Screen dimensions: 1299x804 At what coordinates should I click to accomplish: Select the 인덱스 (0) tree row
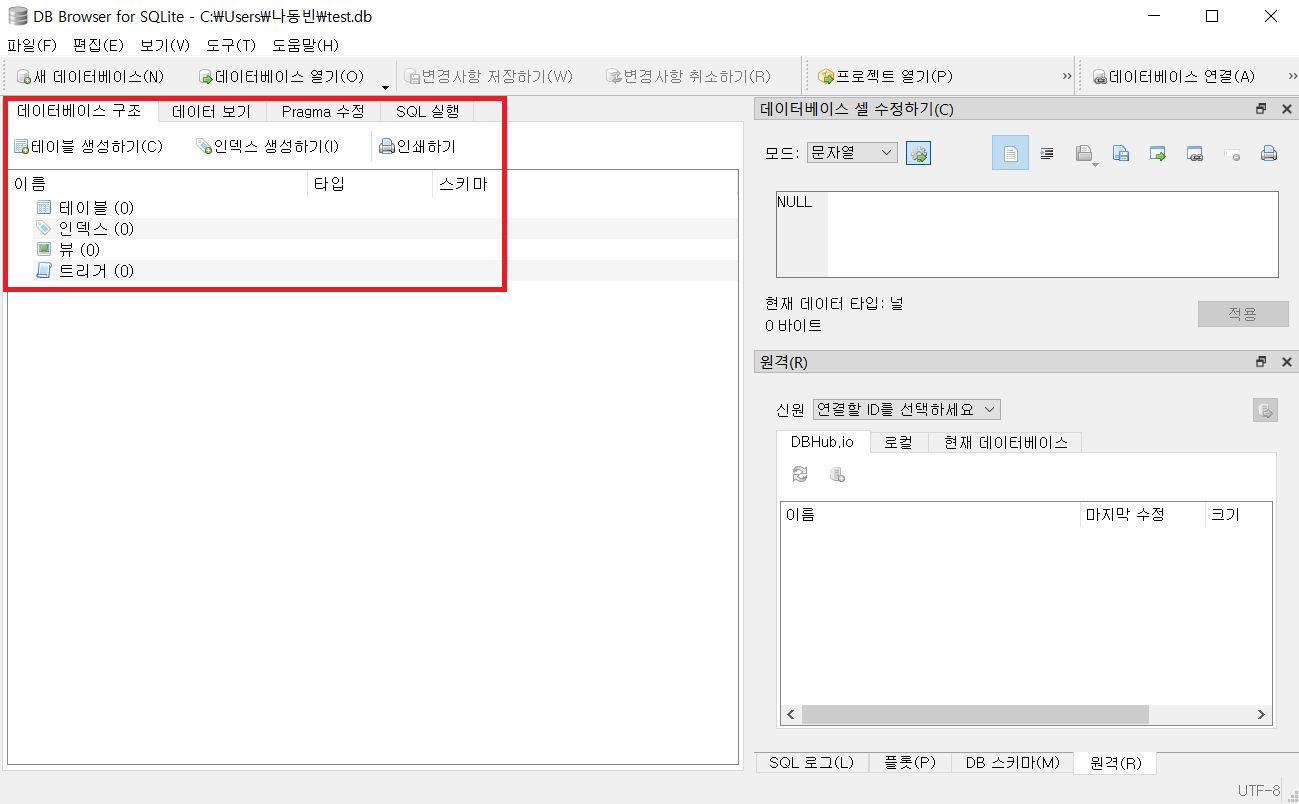coord(371,229)
